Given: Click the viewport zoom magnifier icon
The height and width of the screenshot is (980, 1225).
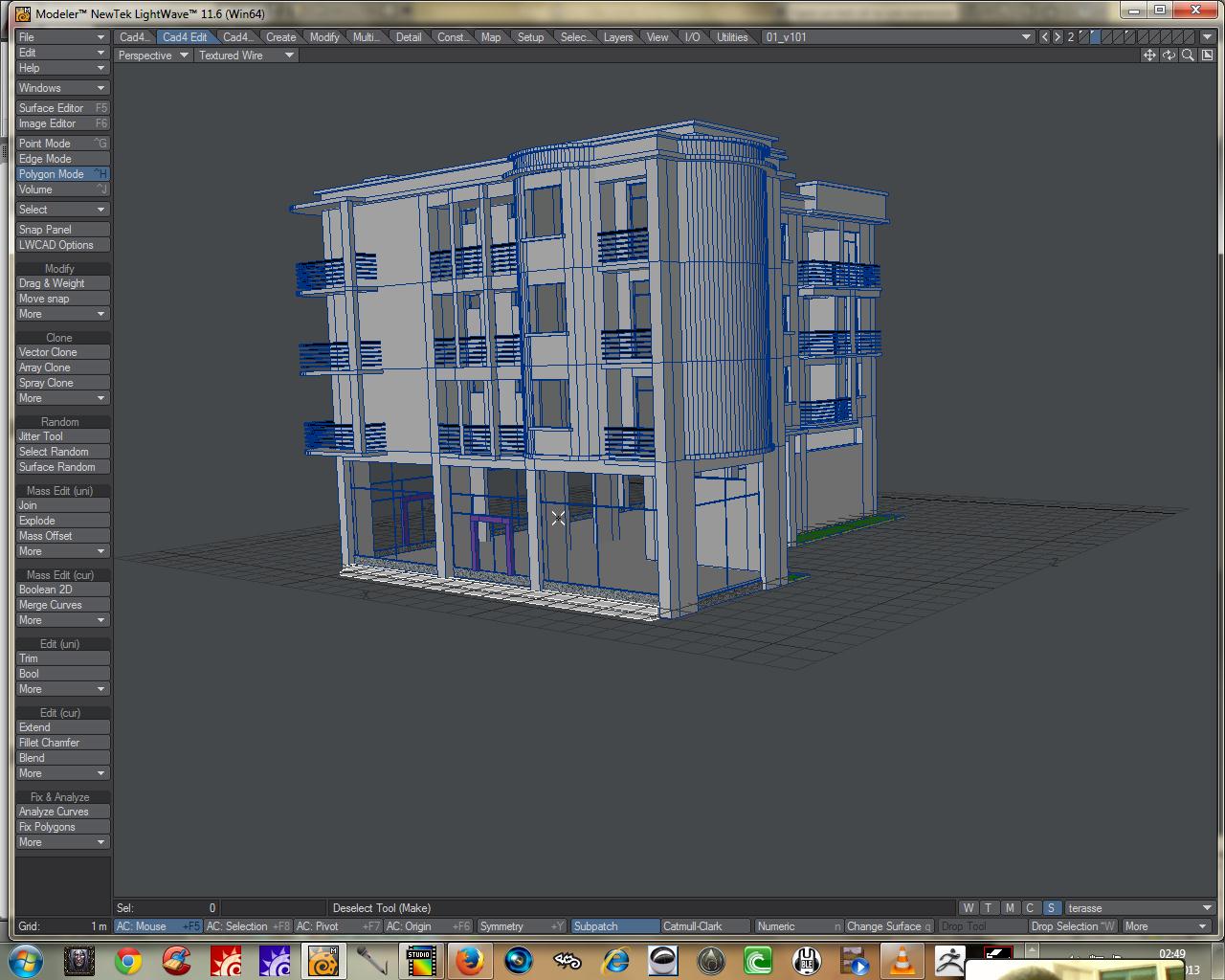Looking at the screenshot, I should [x=1188, y=56].
